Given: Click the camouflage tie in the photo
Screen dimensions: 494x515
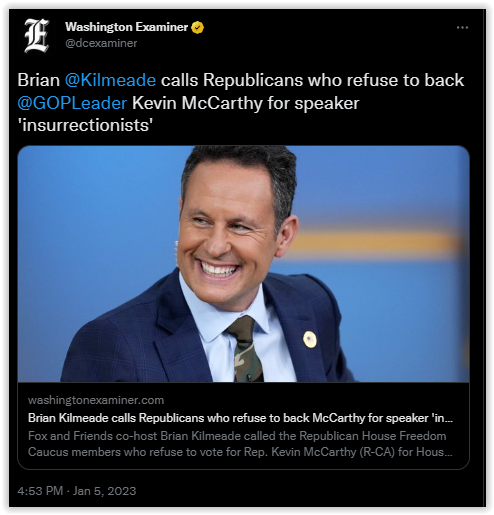Looking at the screenshot, I should pyautogui.click(x=245, y=349).
